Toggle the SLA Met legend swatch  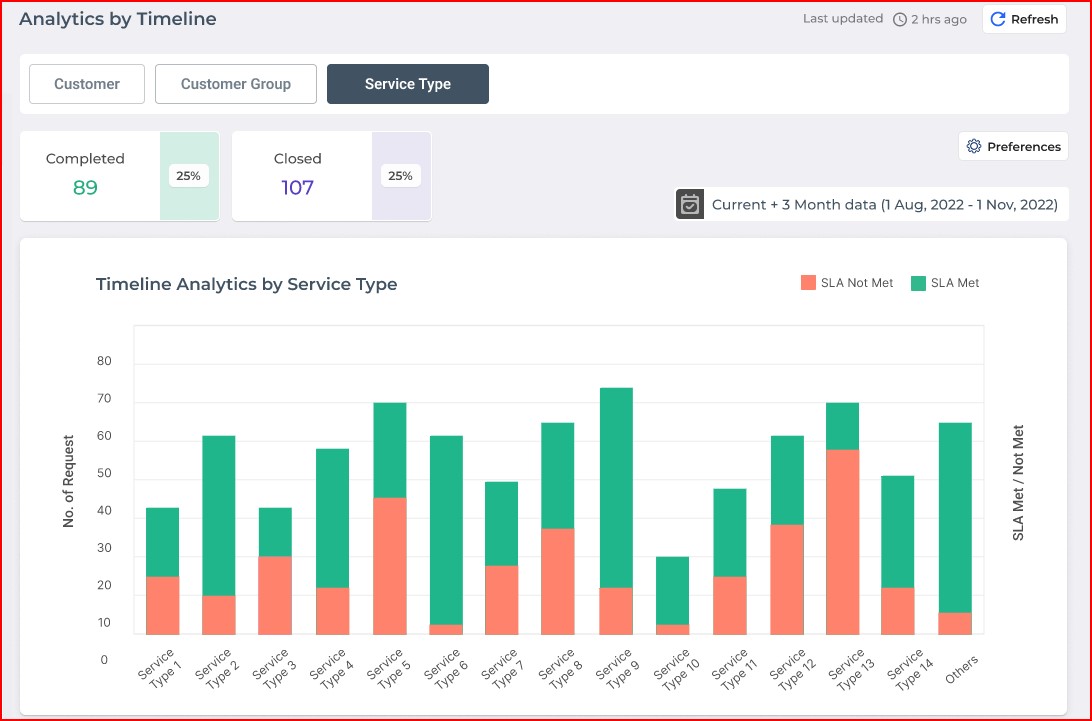pyautogui.click(x=918, y=283)
